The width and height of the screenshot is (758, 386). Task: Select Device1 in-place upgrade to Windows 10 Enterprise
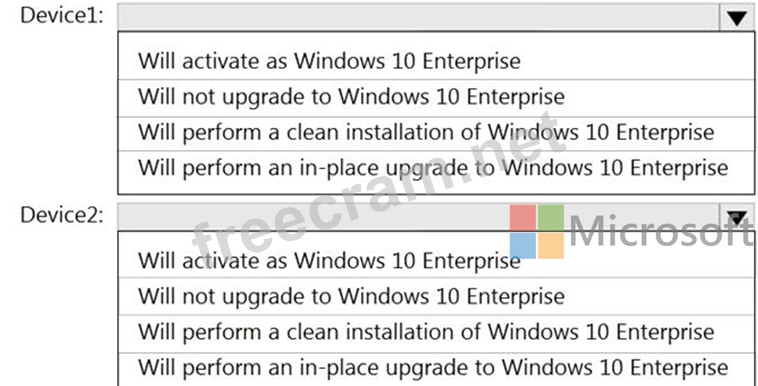point(436,169)
